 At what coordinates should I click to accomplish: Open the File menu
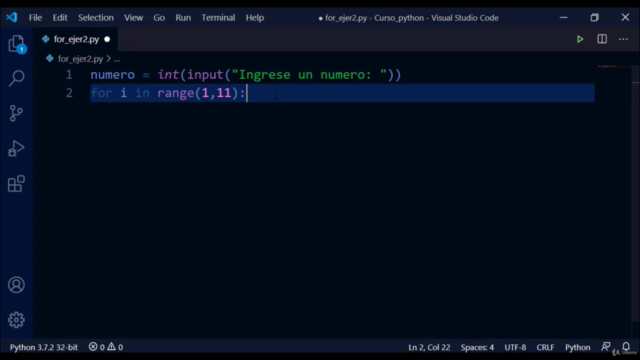[x=35, y=18]
